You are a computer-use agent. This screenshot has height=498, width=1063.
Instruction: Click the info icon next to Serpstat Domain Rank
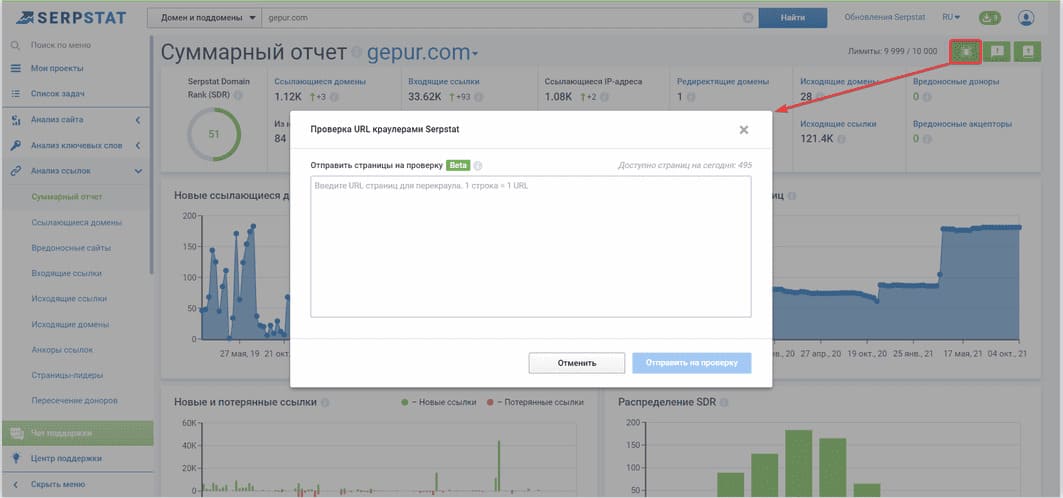[x=238, y=96]
